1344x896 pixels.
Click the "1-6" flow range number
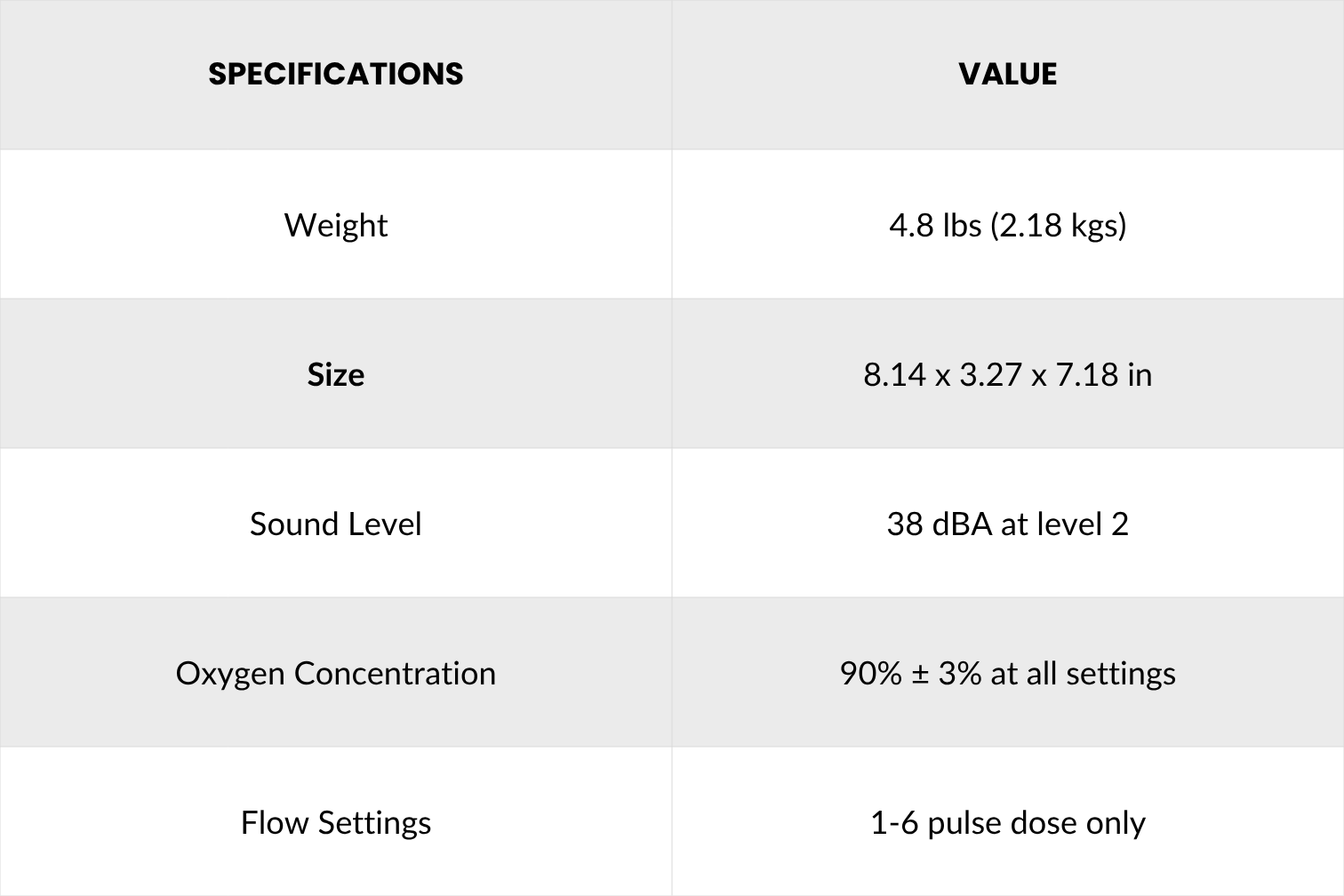click(x=894, y=822)
